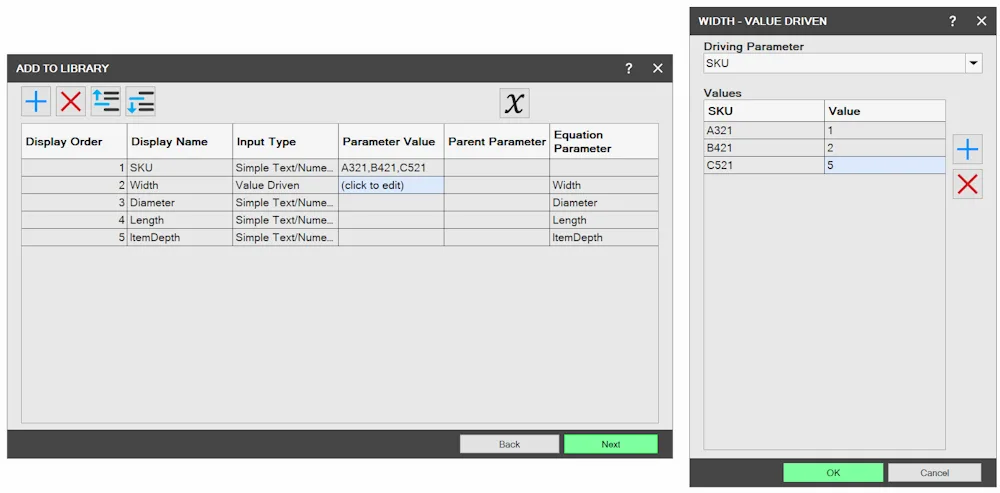Open the equation variable x tool

[x=514, y=103]
